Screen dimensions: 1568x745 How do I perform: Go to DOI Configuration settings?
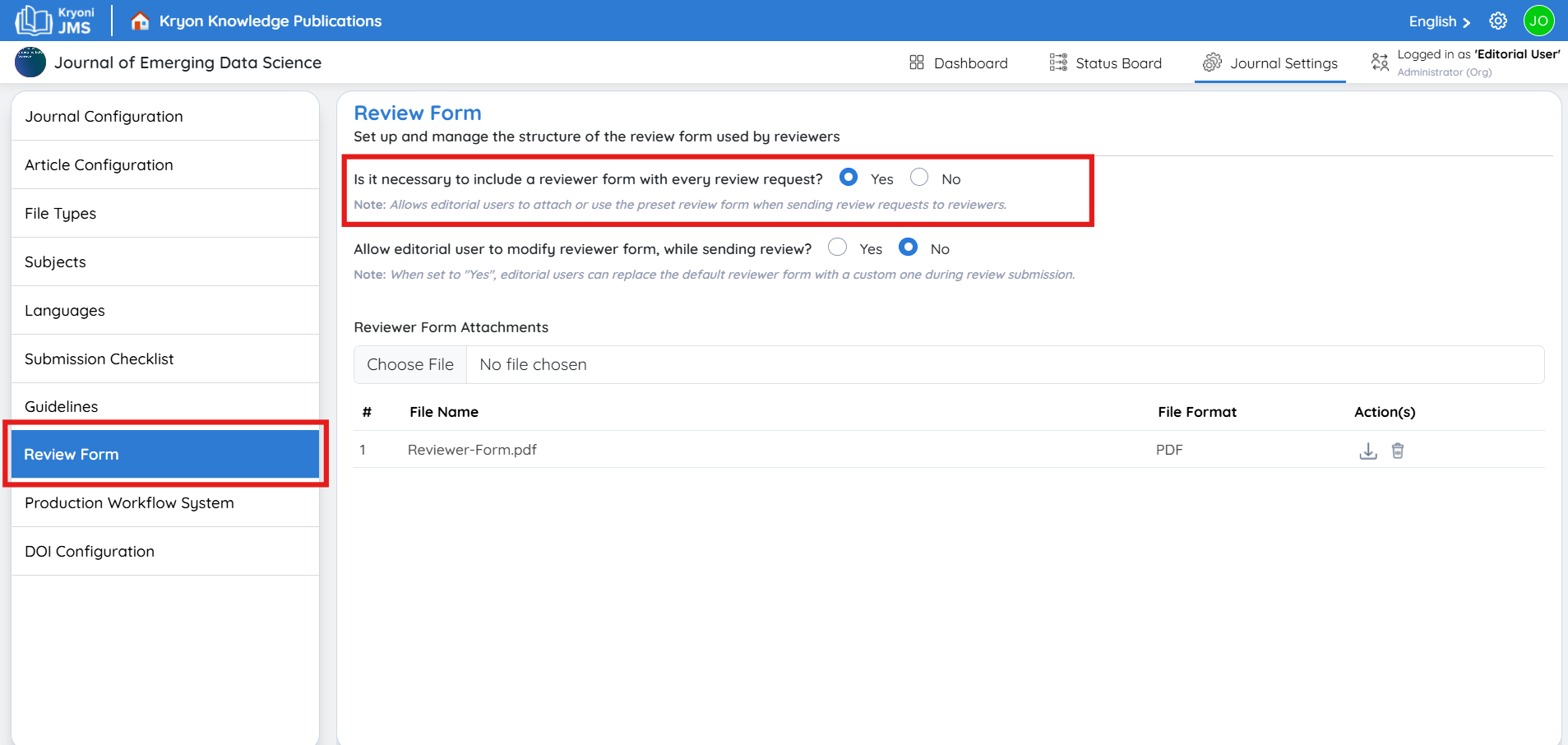(x=90, y=551)
